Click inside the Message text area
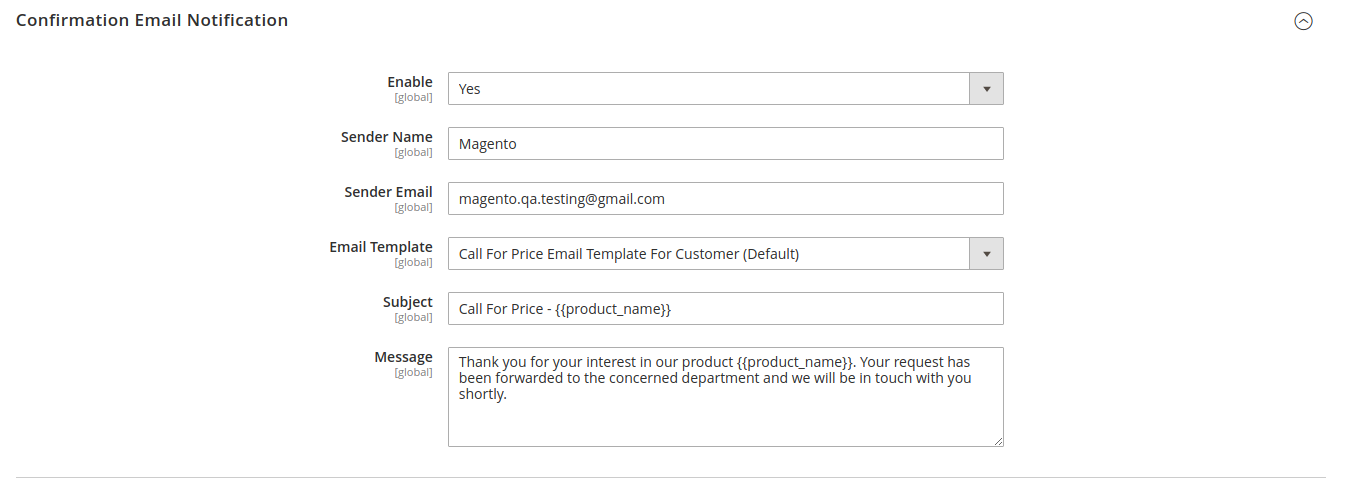The width and height of the screenshot is (1347, 490). (725, 415)
